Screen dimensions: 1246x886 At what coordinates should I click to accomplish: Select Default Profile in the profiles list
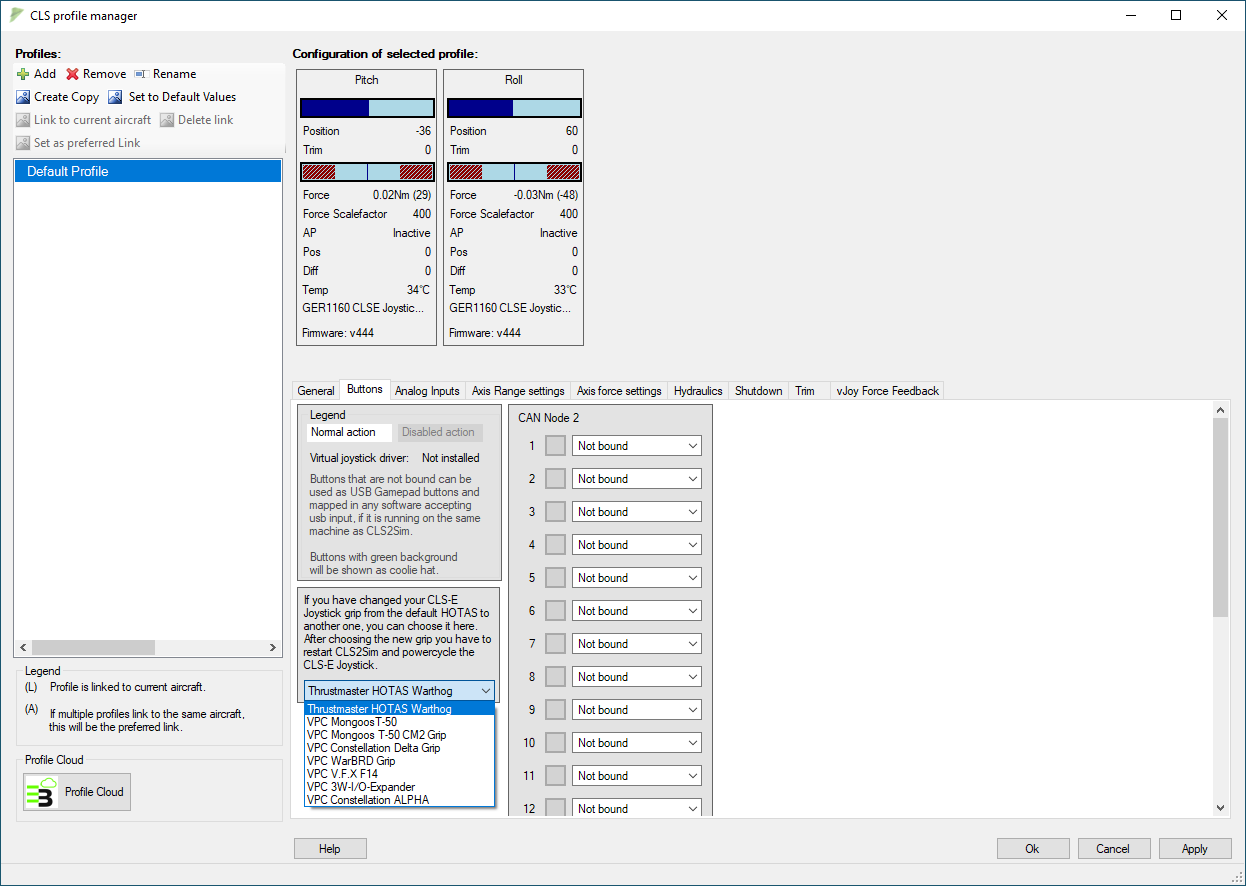tap(148, 171)
